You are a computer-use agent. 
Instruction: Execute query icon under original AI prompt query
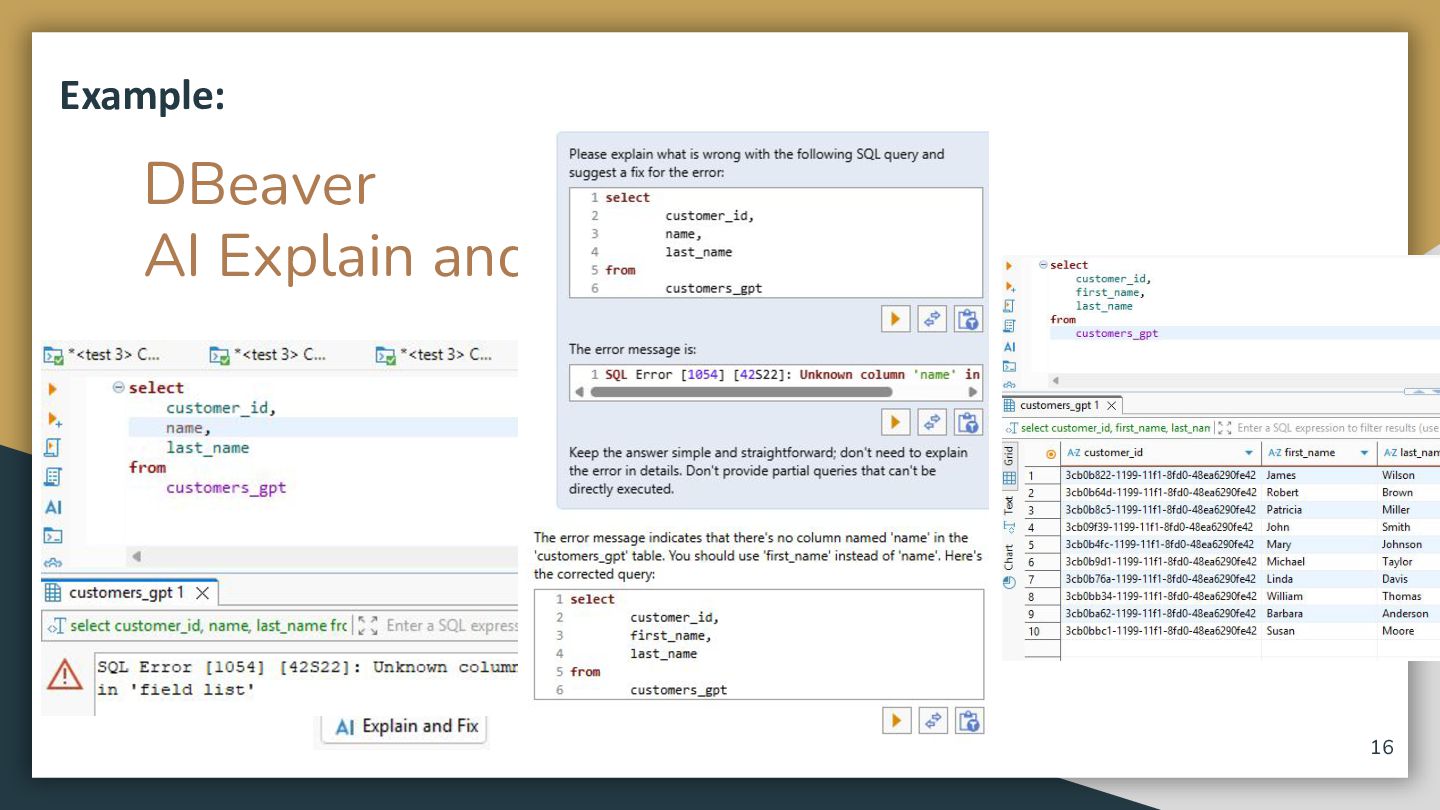coord(895,319)
